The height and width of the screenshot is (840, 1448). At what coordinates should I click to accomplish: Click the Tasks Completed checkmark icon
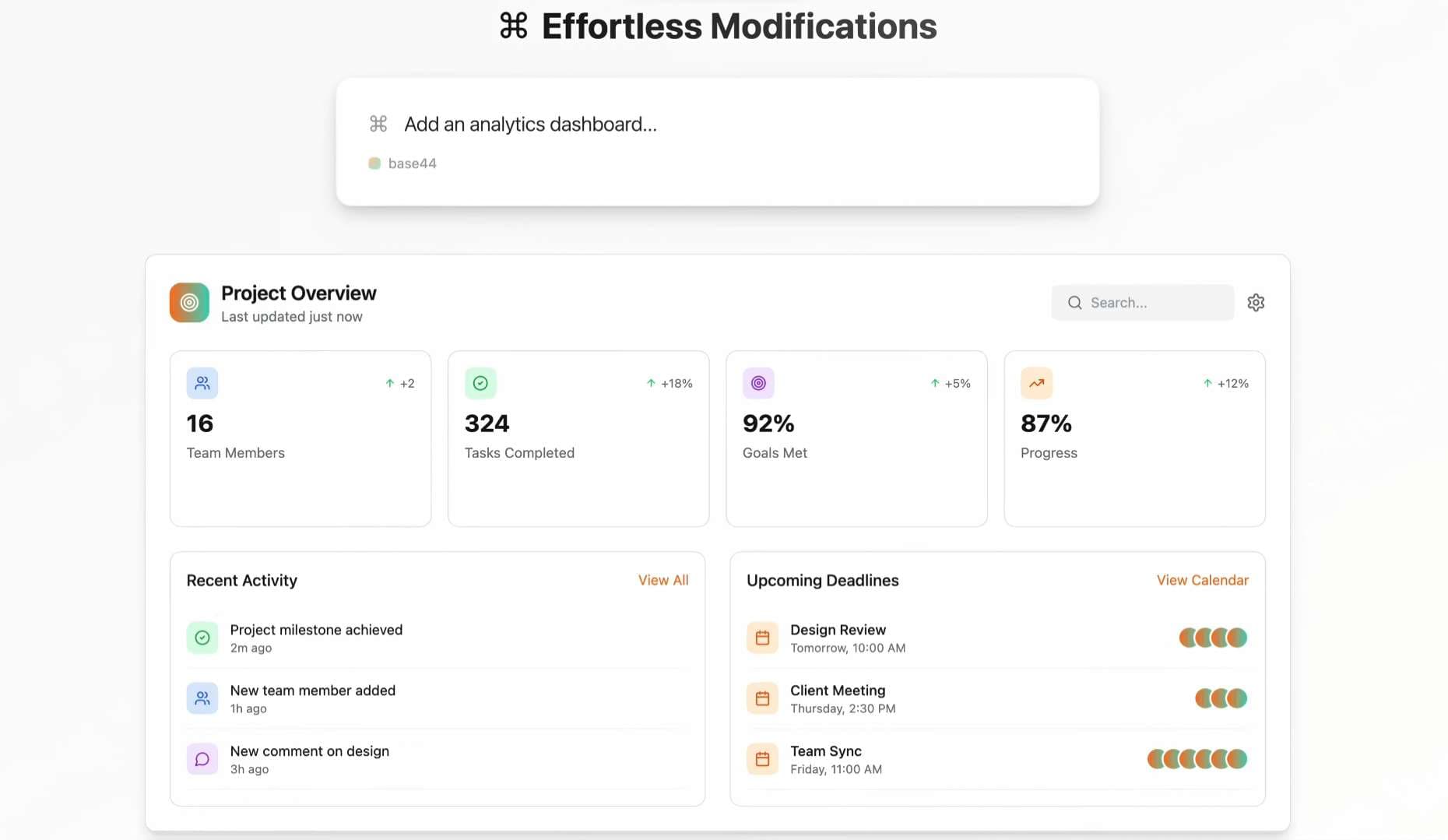480,383
